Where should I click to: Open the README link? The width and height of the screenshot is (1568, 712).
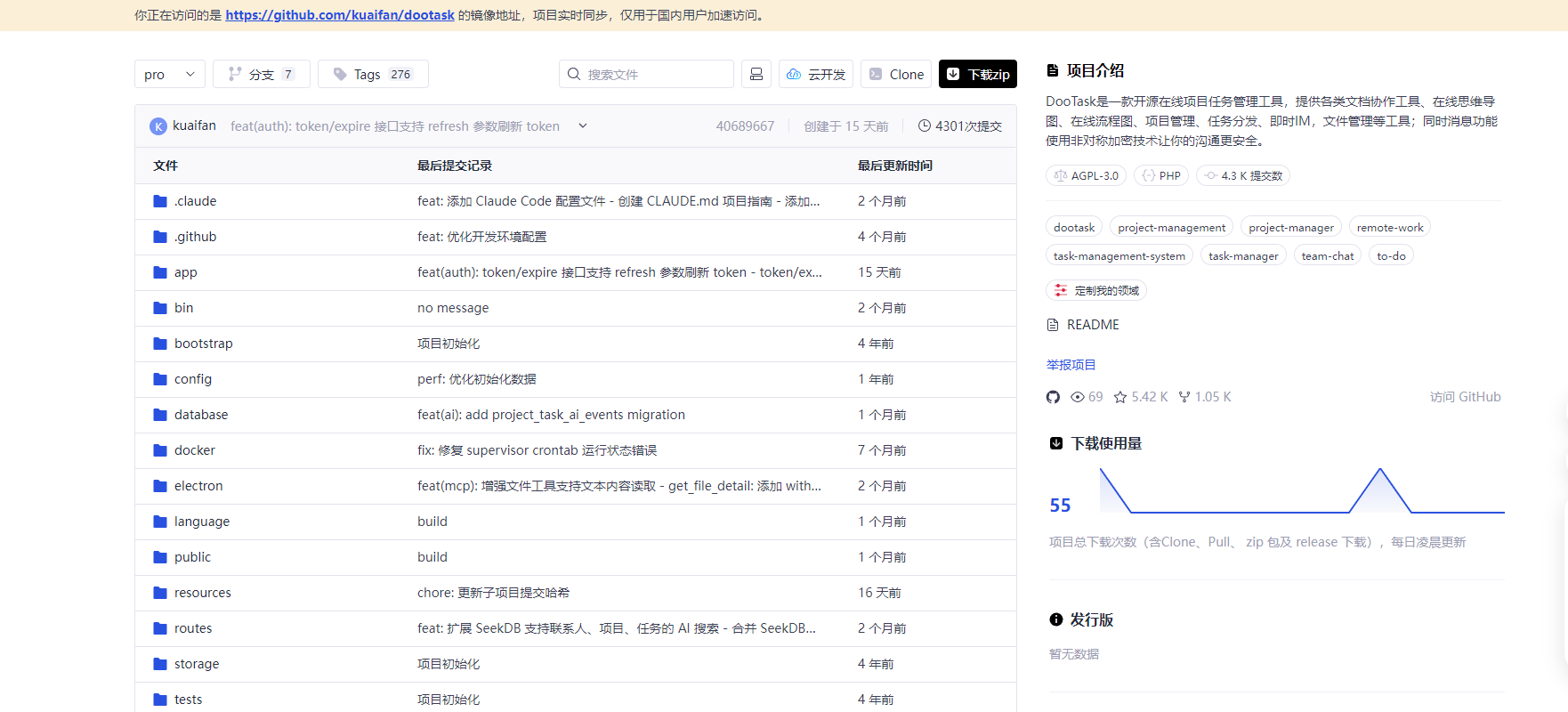pos(1083,325)
